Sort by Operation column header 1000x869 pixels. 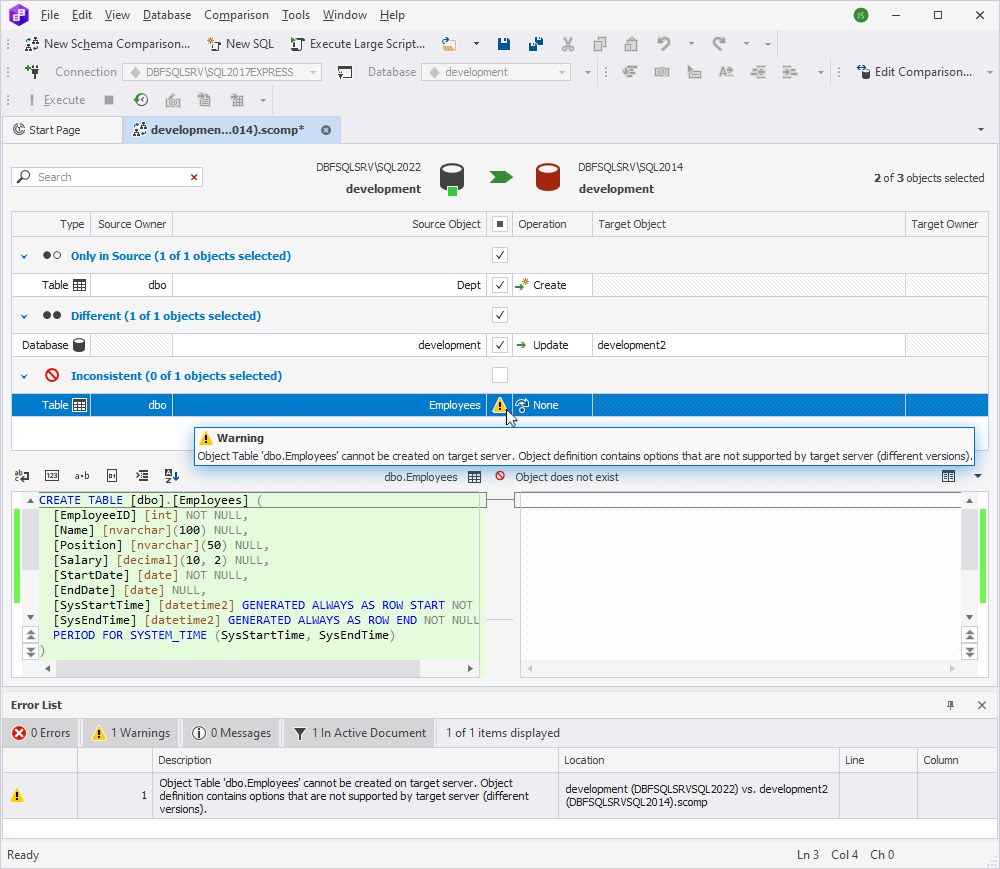pos(552,224)
